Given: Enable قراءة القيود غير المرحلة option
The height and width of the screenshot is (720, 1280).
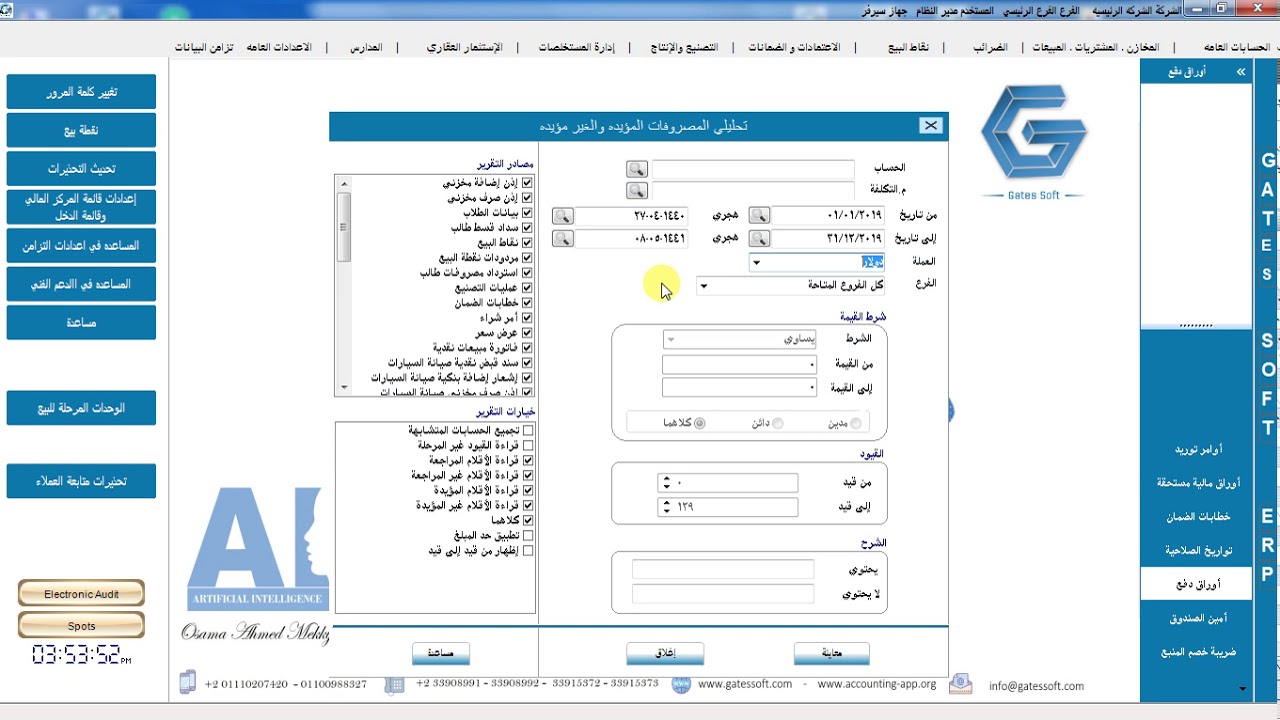Looking at the screenshot, I should click(527, 445).
